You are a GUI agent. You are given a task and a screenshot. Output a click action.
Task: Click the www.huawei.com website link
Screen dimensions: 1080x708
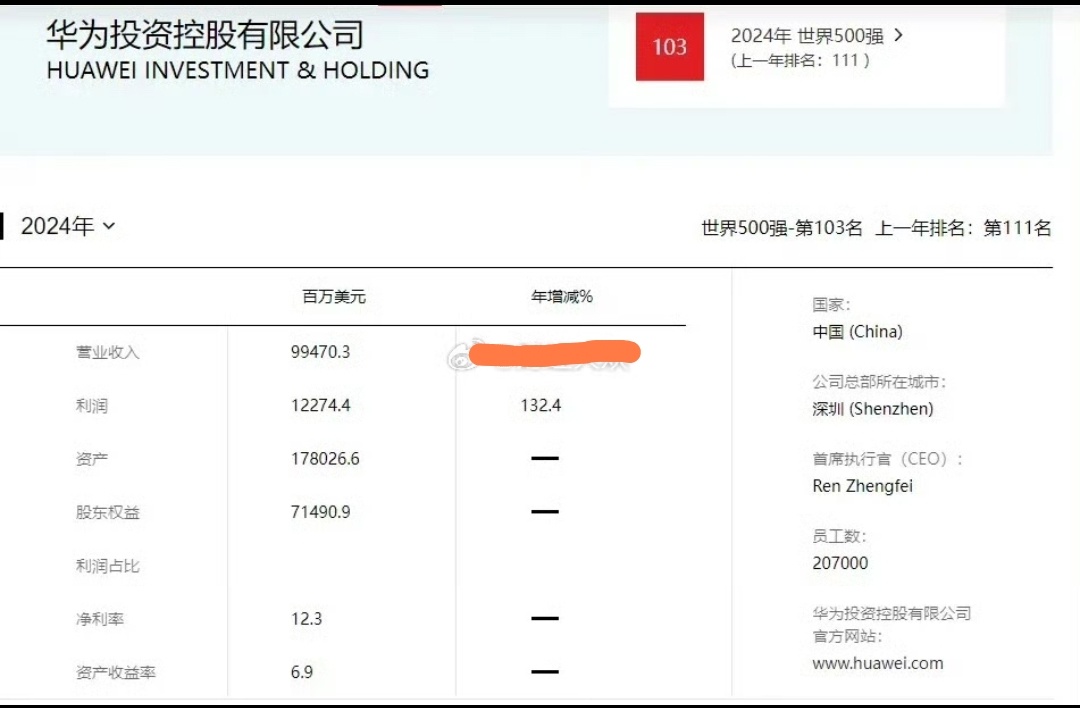(x=878, y=663)
